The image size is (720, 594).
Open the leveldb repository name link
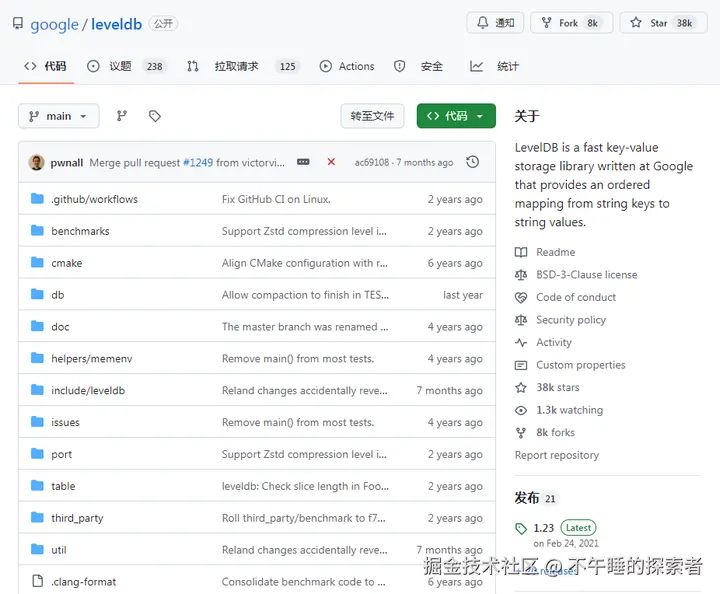click(x=117, y=24)
